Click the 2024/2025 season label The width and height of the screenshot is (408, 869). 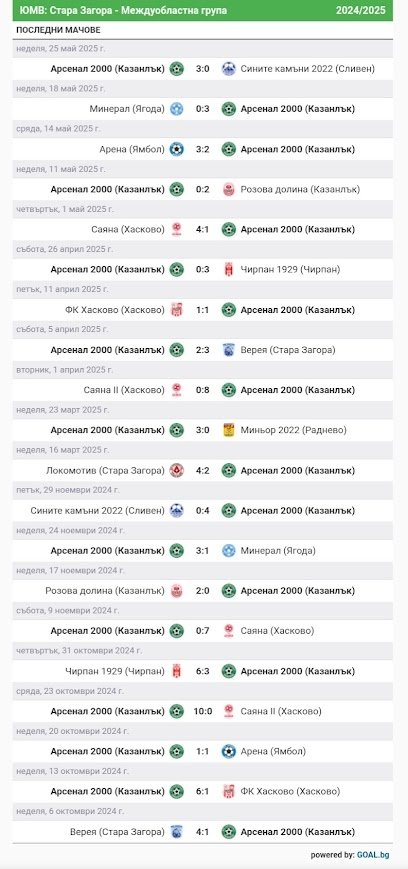tap(361, 11)
